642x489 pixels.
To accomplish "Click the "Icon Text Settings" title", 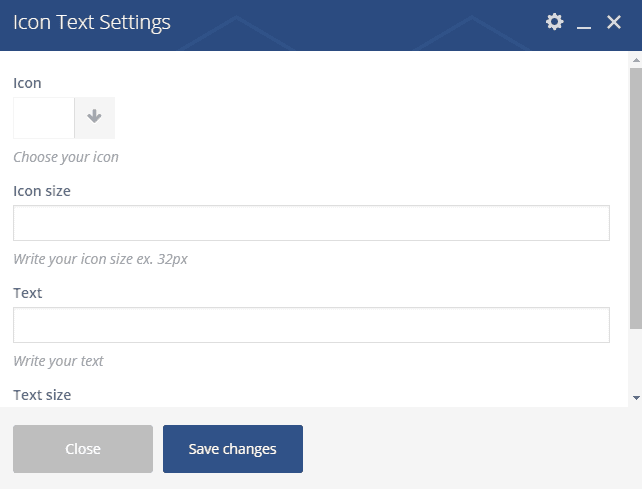I will pyautogui.click(x=91, y=22).
